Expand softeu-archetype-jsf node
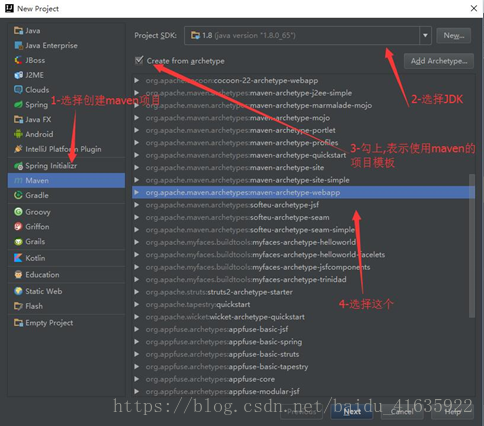Image resolution: width=484 pixels, height=426 pixels. click(136, 205)
